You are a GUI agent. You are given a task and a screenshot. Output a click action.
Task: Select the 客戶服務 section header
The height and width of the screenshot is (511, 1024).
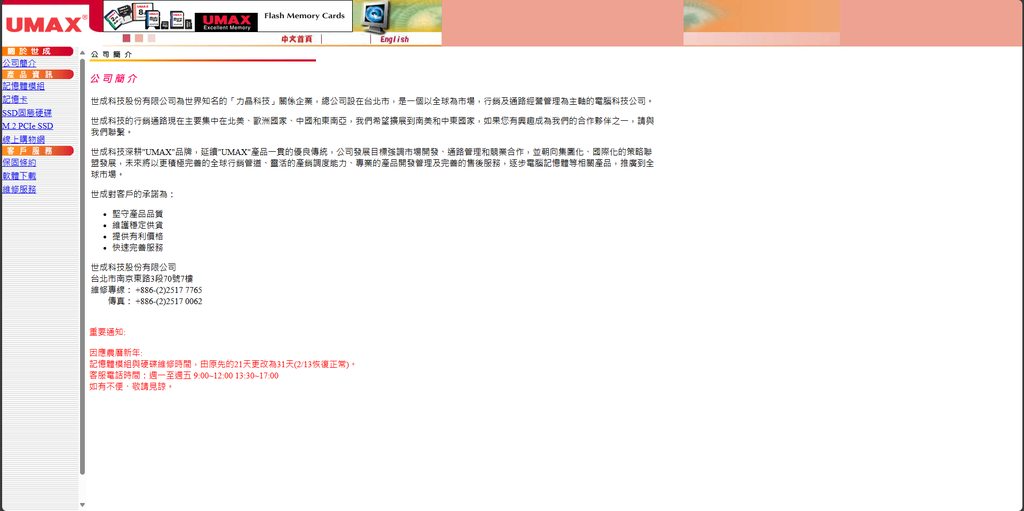coord(37,150)
